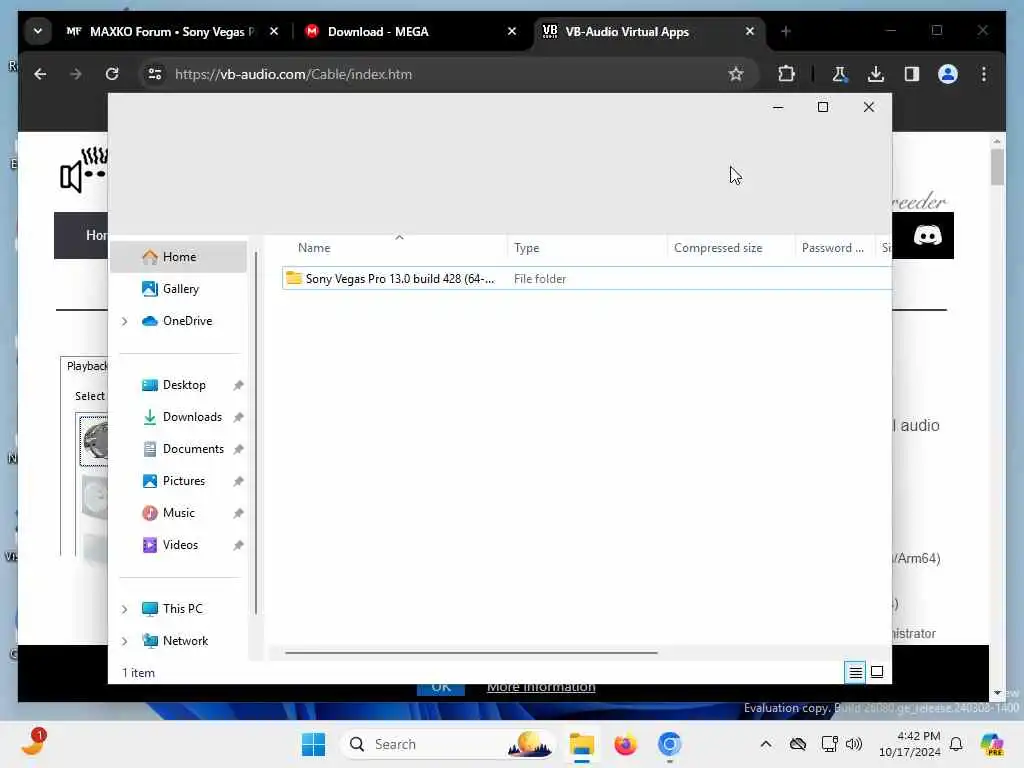Unpin Desktop using its pin icon
Screen dimensions: 1024x768
238,385
